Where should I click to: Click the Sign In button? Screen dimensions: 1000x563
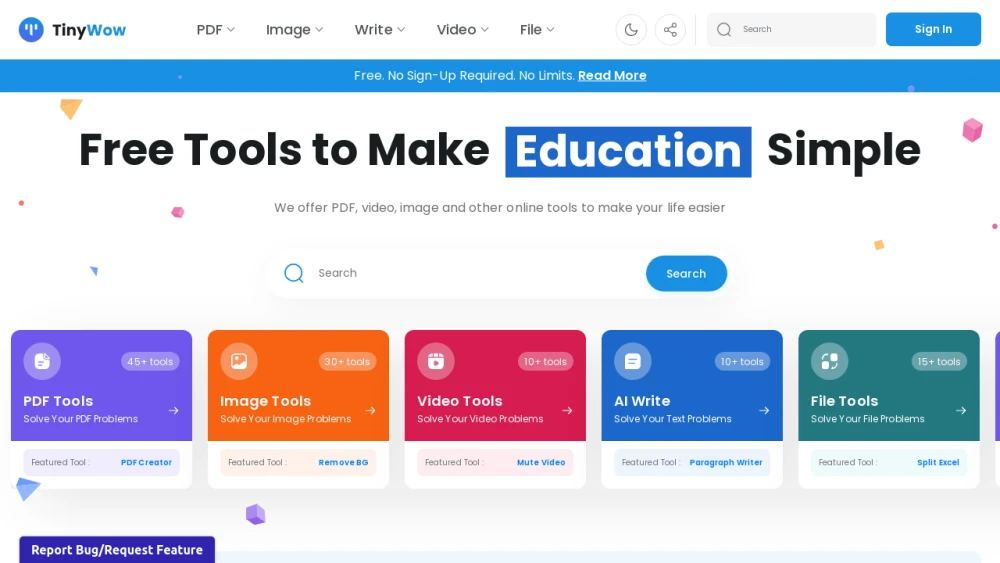[933, 29]
